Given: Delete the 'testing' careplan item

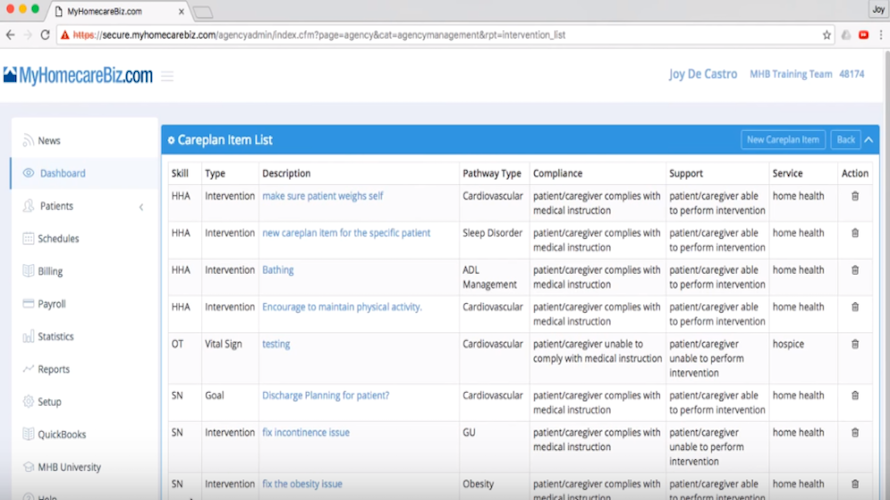Looking at the screenshot, I should (855, 344).
